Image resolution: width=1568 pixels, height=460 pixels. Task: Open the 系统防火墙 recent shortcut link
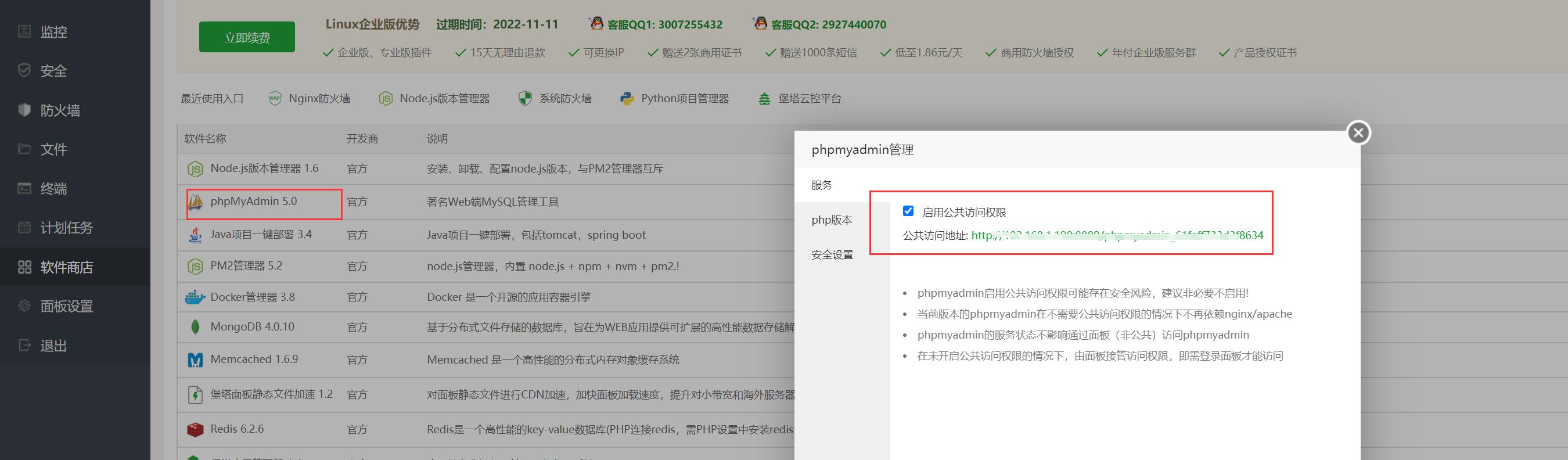tap(566, 99)
